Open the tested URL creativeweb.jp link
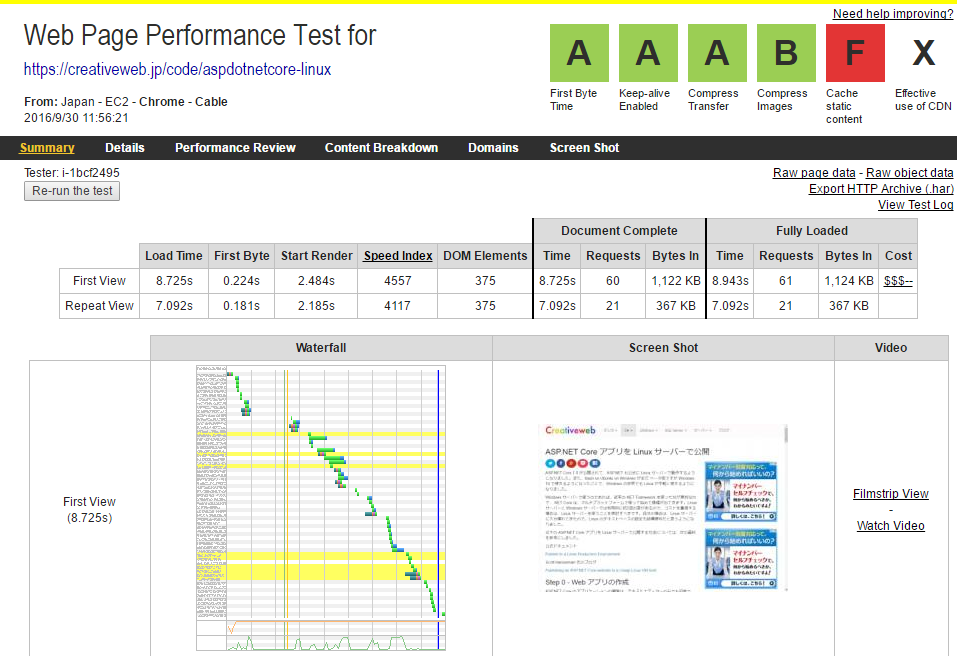This screenshot has width=957, height=656. pos(177,70)
